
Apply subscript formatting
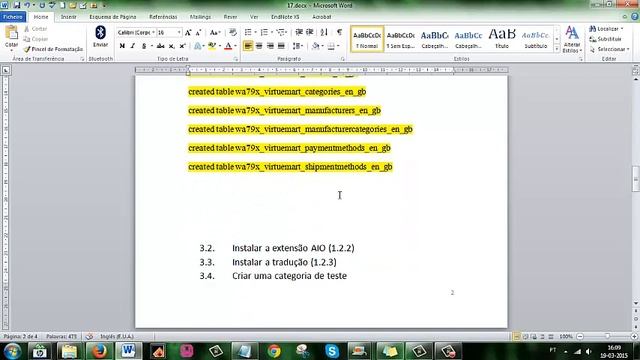(171, 46)
